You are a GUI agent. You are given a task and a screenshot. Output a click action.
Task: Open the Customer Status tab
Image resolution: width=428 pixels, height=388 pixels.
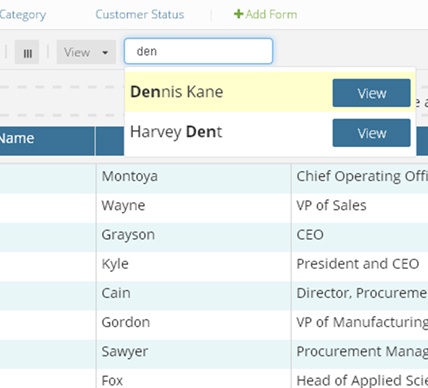coord(140,15)
